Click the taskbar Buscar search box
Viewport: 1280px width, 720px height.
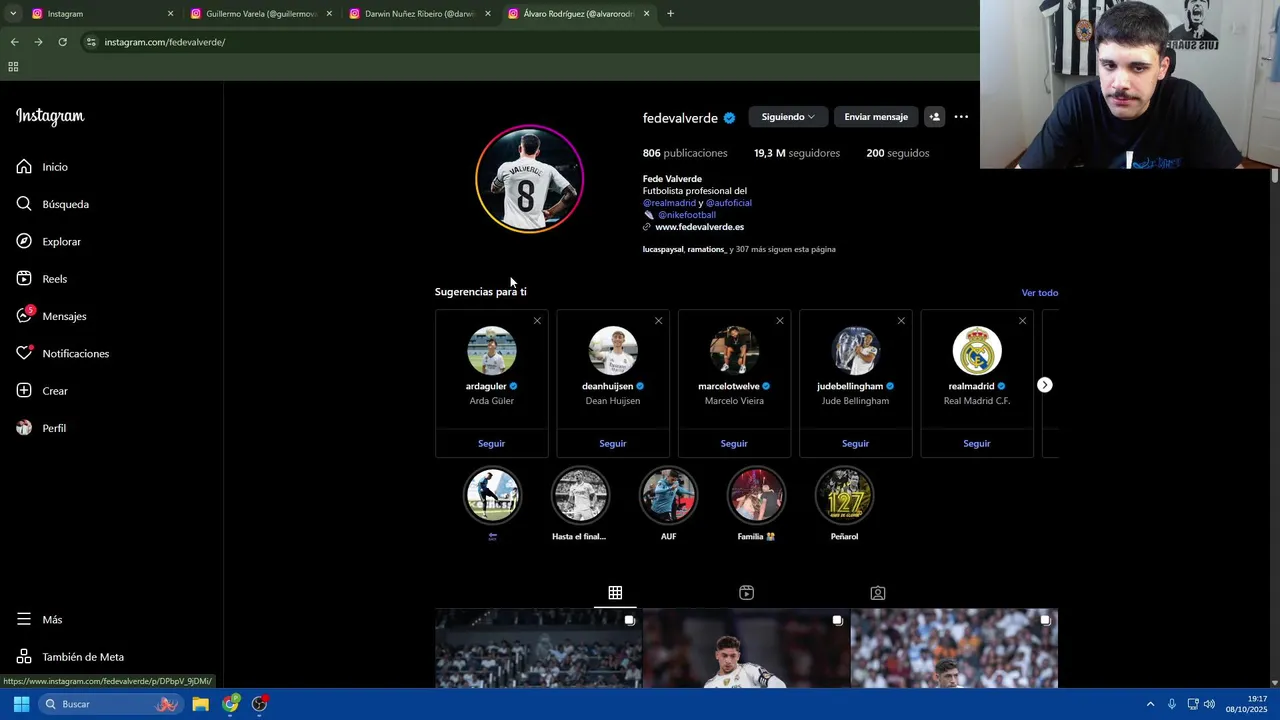coord(110,704)
